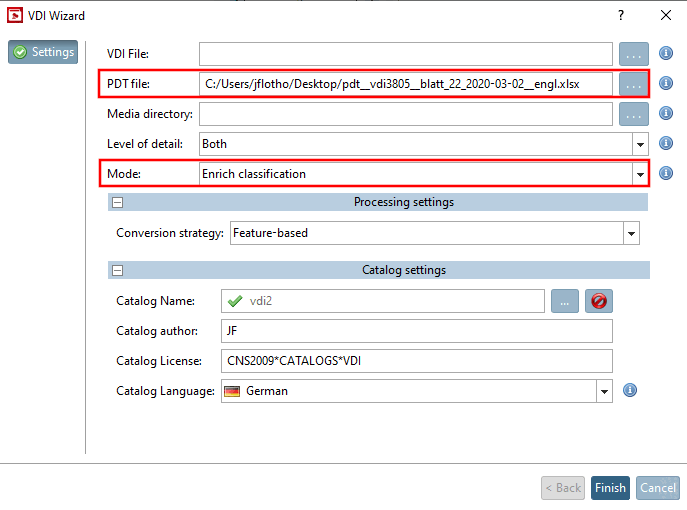Open the Level of detail dropdown

click(639, 144)
